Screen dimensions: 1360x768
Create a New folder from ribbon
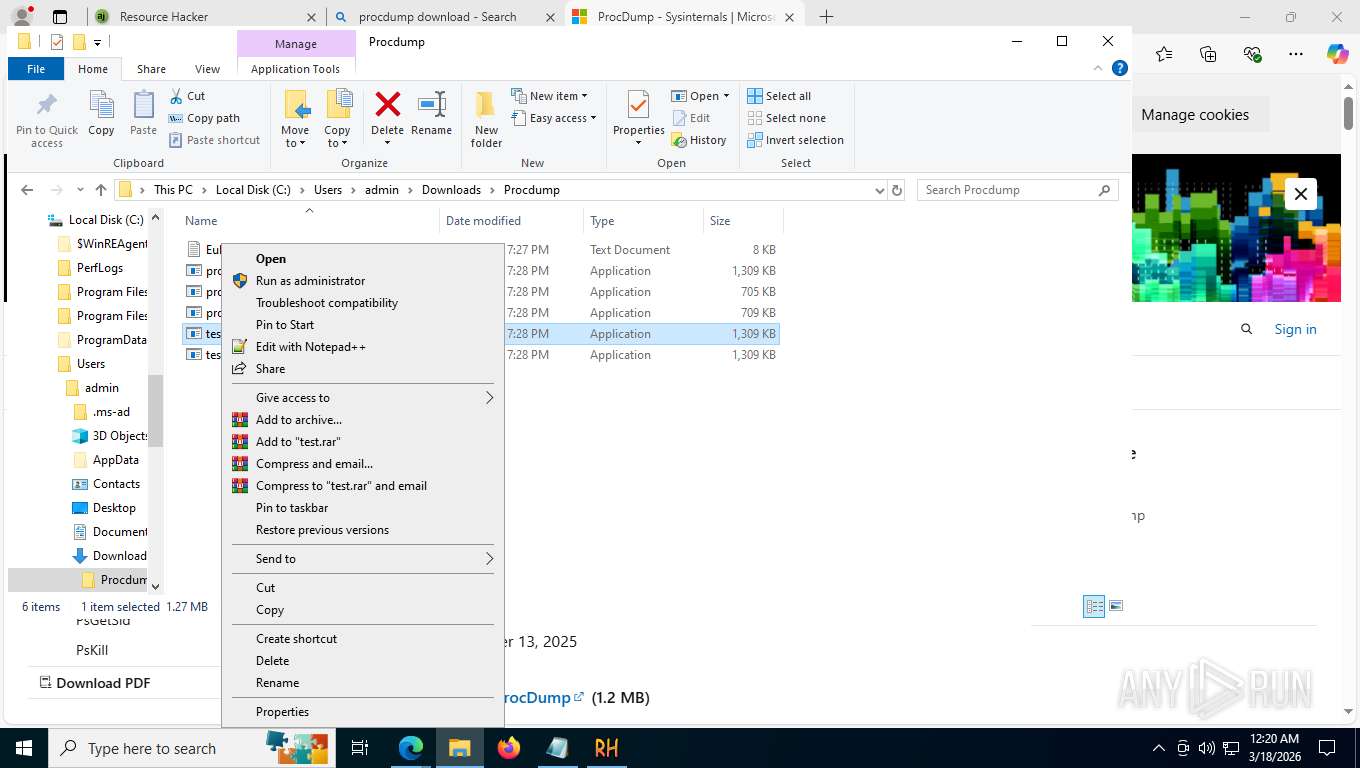click(486, 119)
